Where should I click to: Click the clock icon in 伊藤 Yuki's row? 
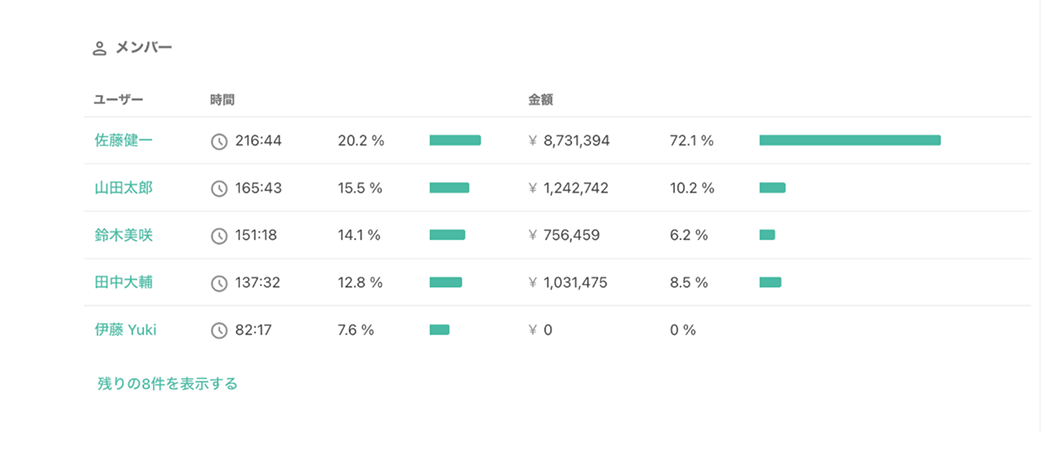tap(219, 330)
